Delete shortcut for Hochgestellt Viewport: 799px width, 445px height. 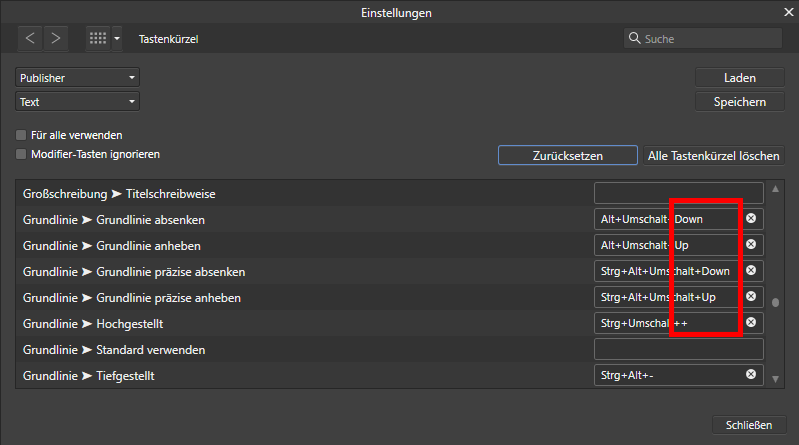751,323
